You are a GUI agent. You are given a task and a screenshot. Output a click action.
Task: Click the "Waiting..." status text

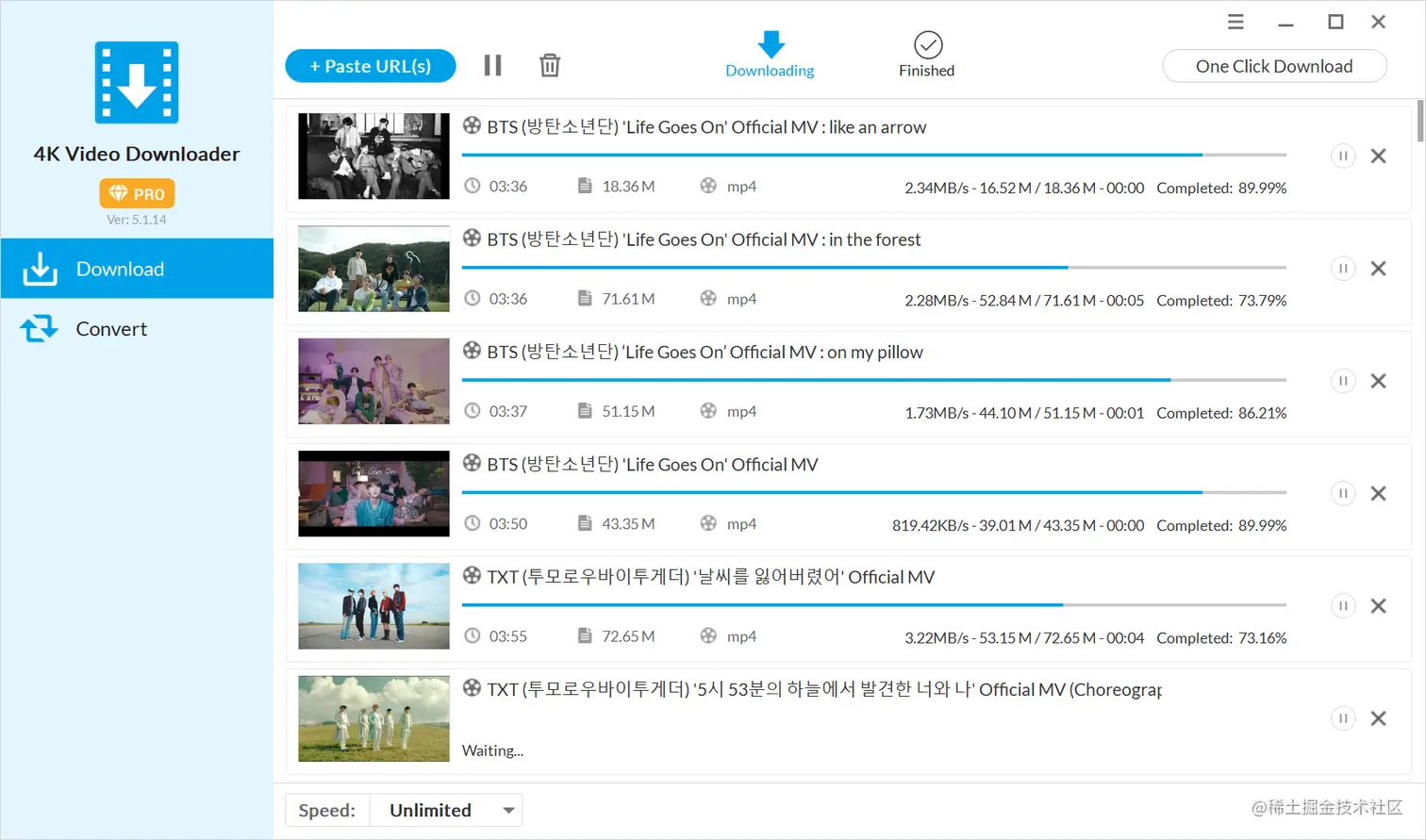point(492,750)
